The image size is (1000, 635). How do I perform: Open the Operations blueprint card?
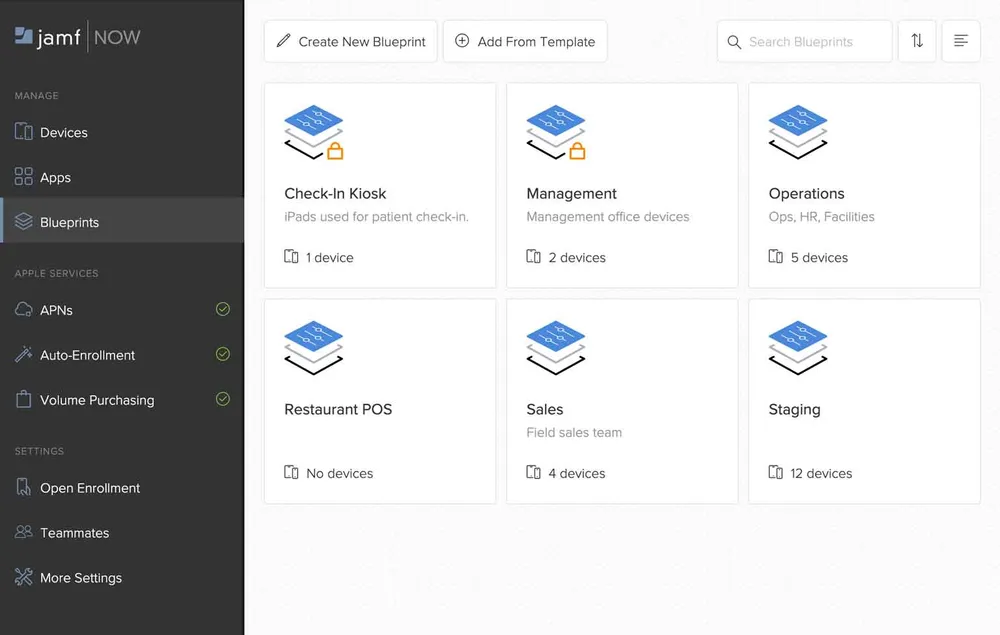point(864,186)
